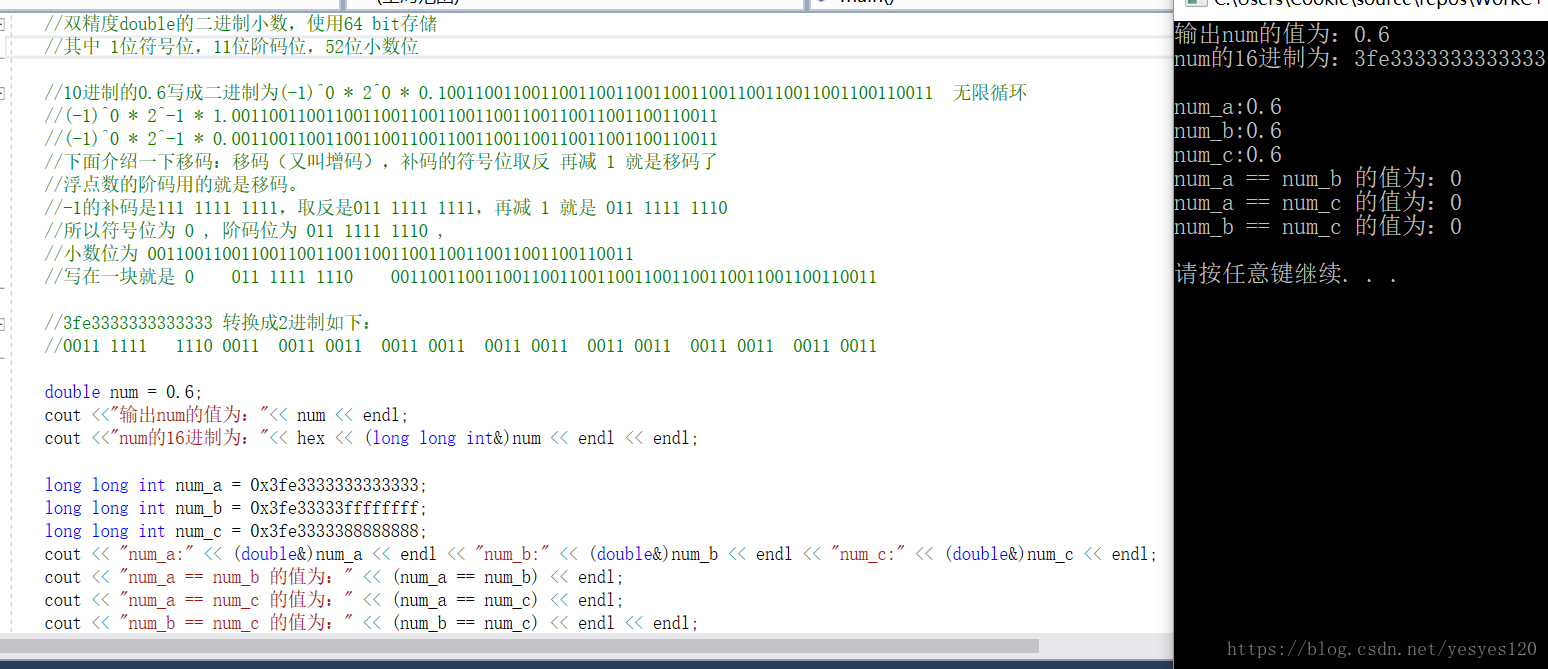Click comment line 所以符号位为 0
The height and width of the screenshot is (669, 1548).
coord(245,231)
